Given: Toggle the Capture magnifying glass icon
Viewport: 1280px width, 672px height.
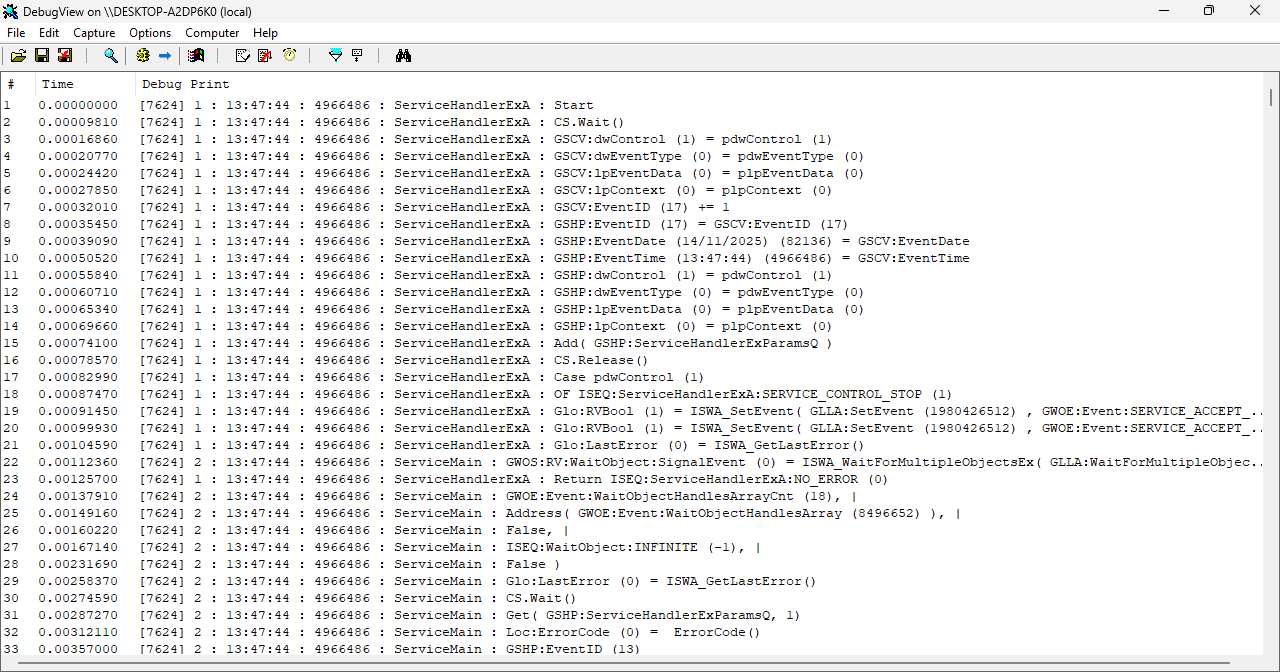Looking at the screenshot, I should point(111,56).
